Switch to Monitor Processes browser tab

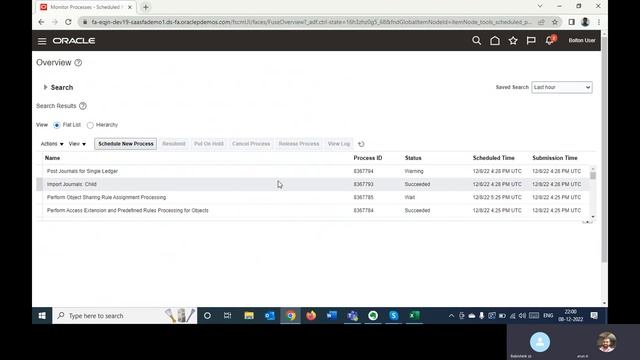pyautogui.click(x=86, y=7)
